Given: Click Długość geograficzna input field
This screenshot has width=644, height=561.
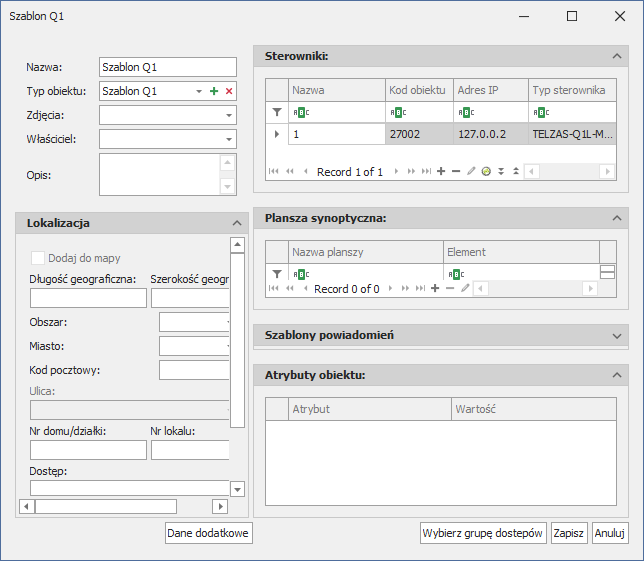Looking at the screenshot, I should click(x=88, y=298).
